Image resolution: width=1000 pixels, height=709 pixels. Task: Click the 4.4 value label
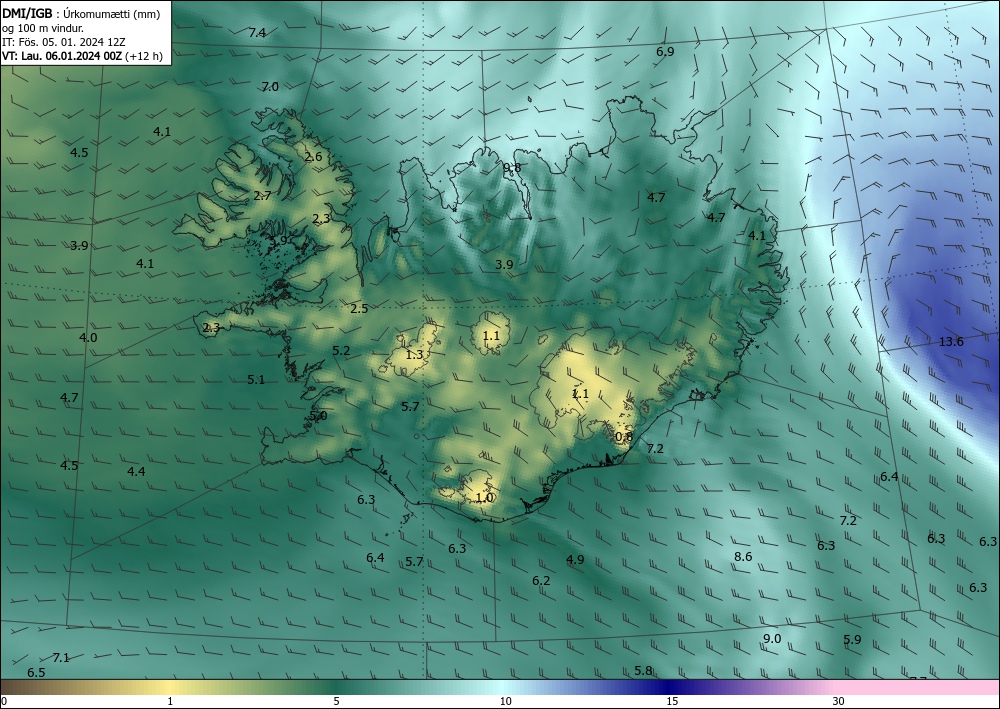click(136, 472)
